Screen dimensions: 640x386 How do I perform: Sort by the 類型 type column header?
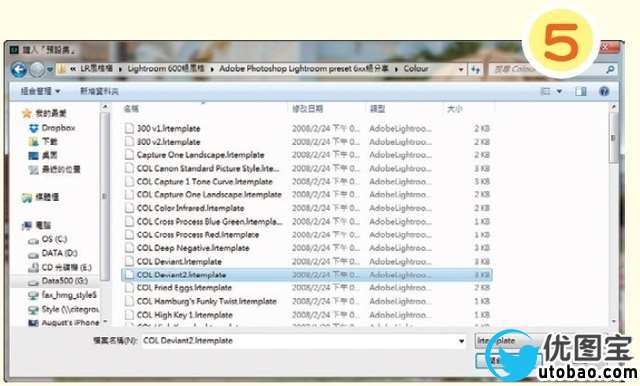(377, 109)
